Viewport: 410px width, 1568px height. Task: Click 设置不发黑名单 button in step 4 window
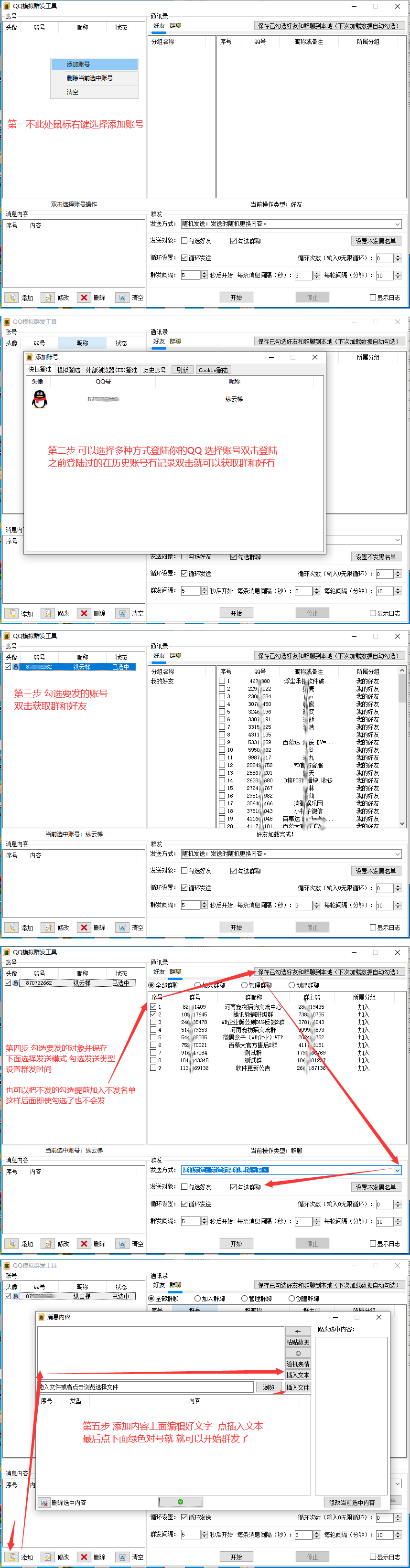point(376,1187)
